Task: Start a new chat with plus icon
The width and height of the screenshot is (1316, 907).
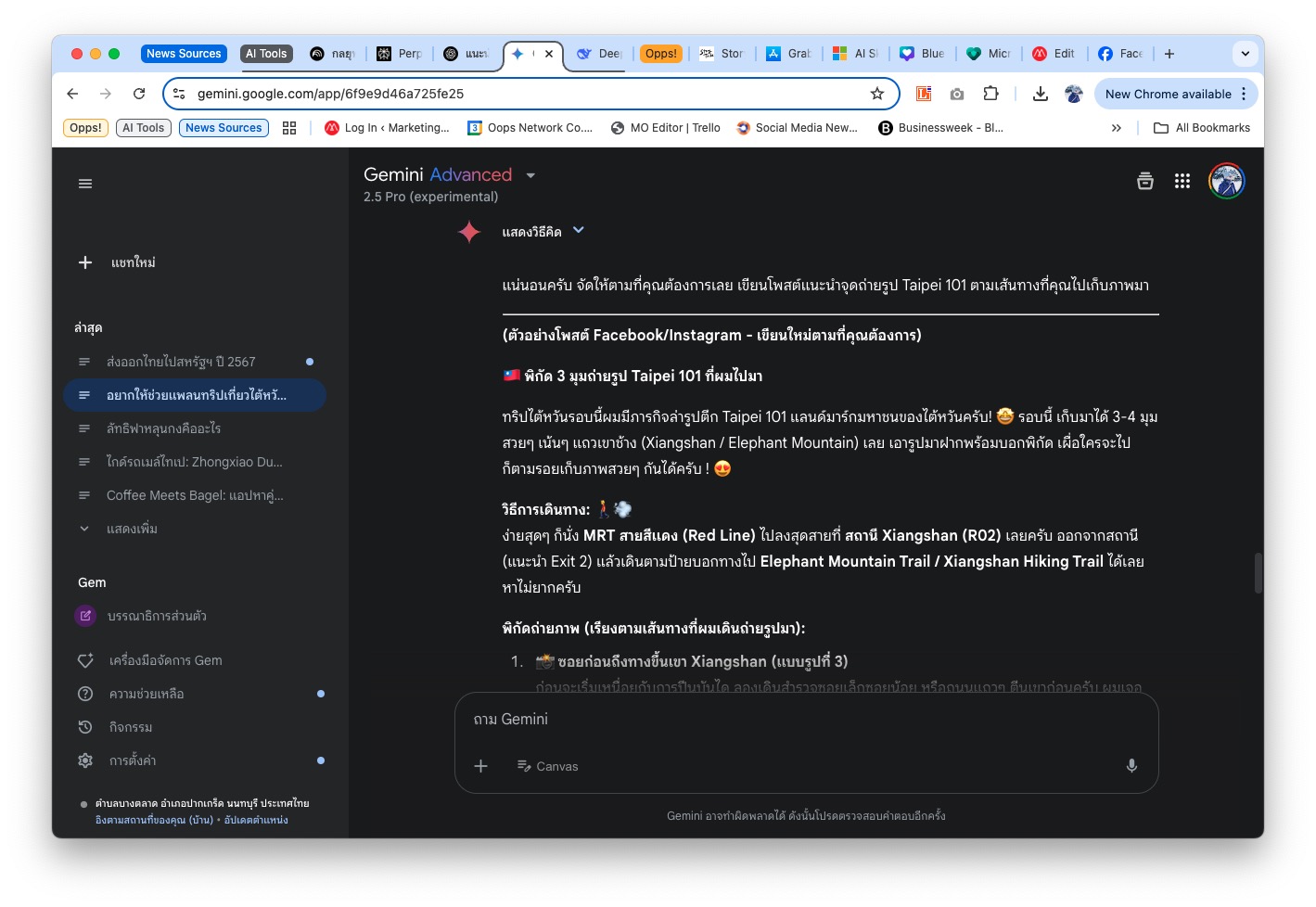Action: (85, 262)
